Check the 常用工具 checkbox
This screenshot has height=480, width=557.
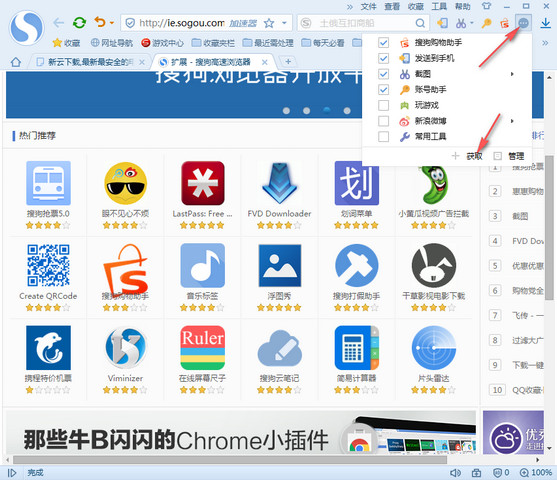coord(383,136)
